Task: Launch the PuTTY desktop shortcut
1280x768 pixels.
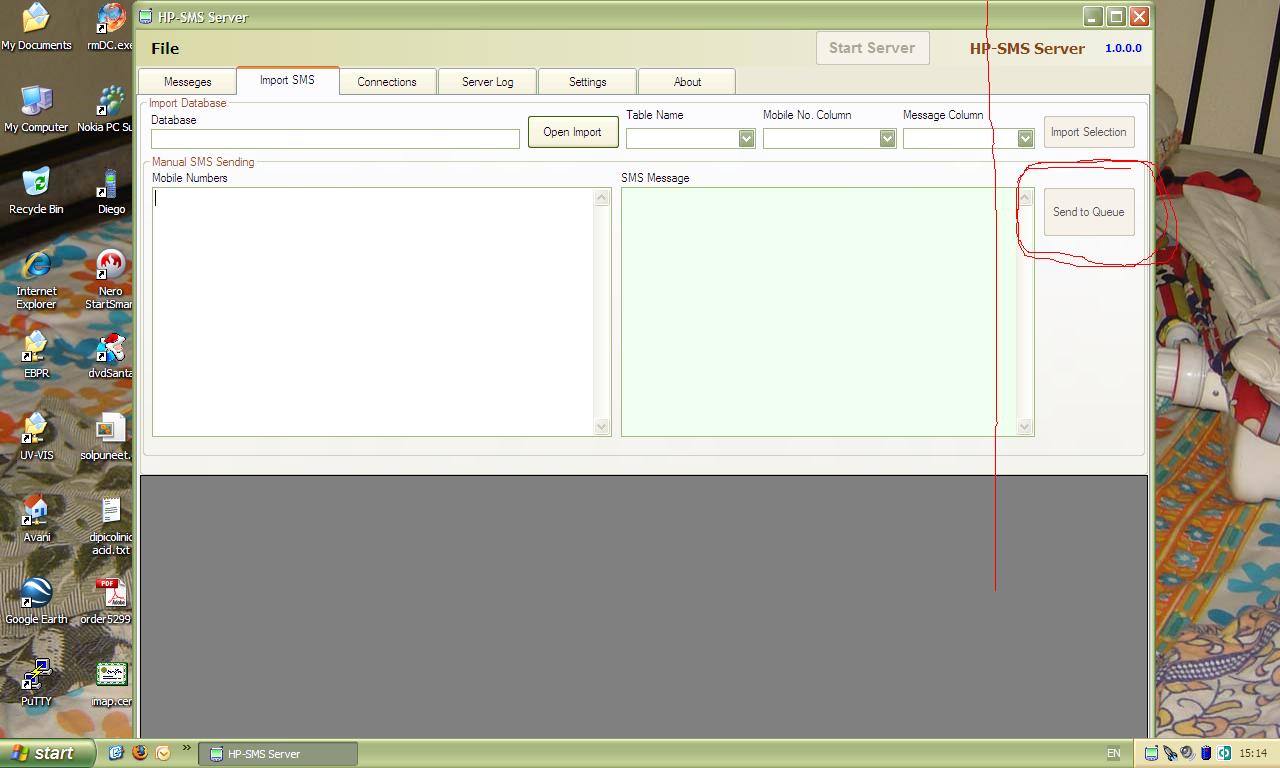Action: tap(36, 676)
